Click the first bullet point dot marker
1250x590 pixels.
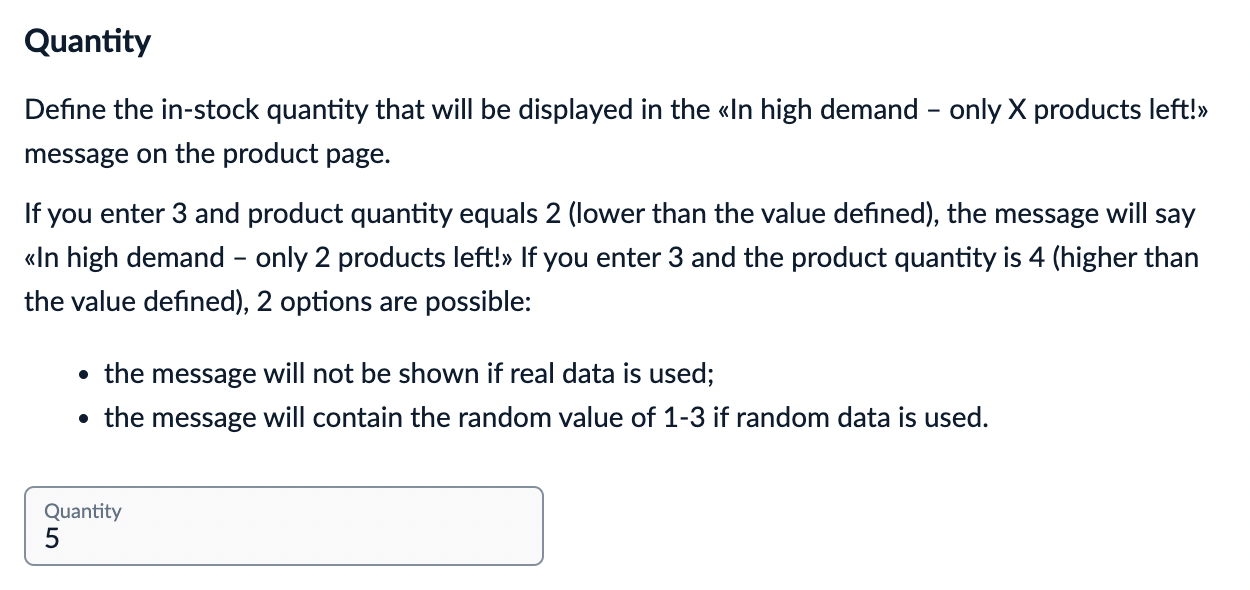(83, 375)
